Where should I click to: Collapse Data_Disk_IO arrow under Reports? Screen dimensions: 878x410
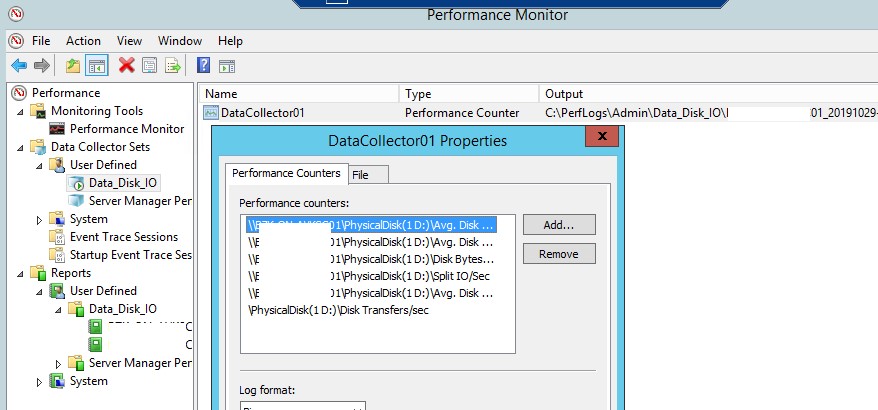click(58, 310)
